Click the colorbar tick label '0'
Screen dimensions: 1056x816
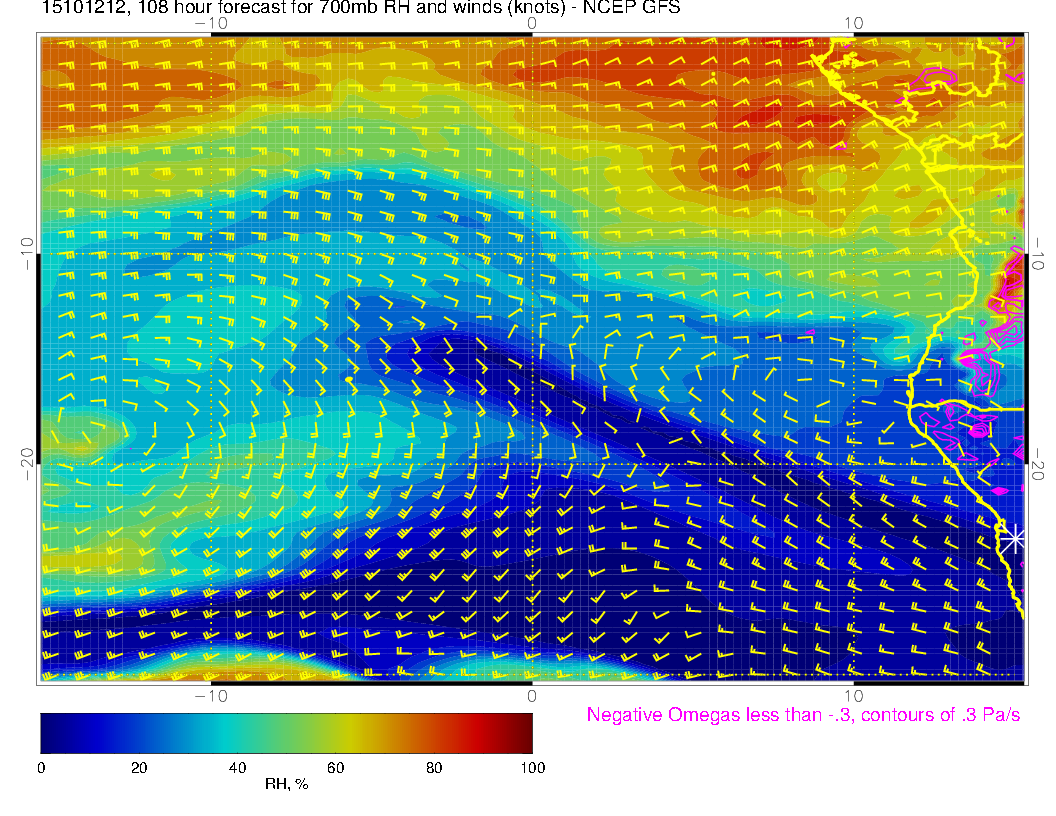41,768
